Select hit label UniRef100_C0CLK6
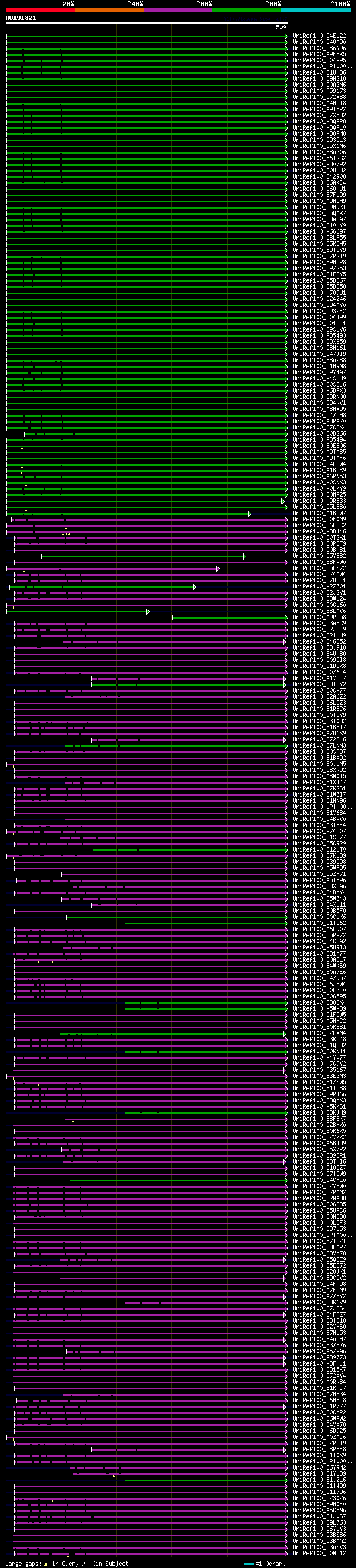The height and width of the screenshot is (1568, 356). point(319,917)
